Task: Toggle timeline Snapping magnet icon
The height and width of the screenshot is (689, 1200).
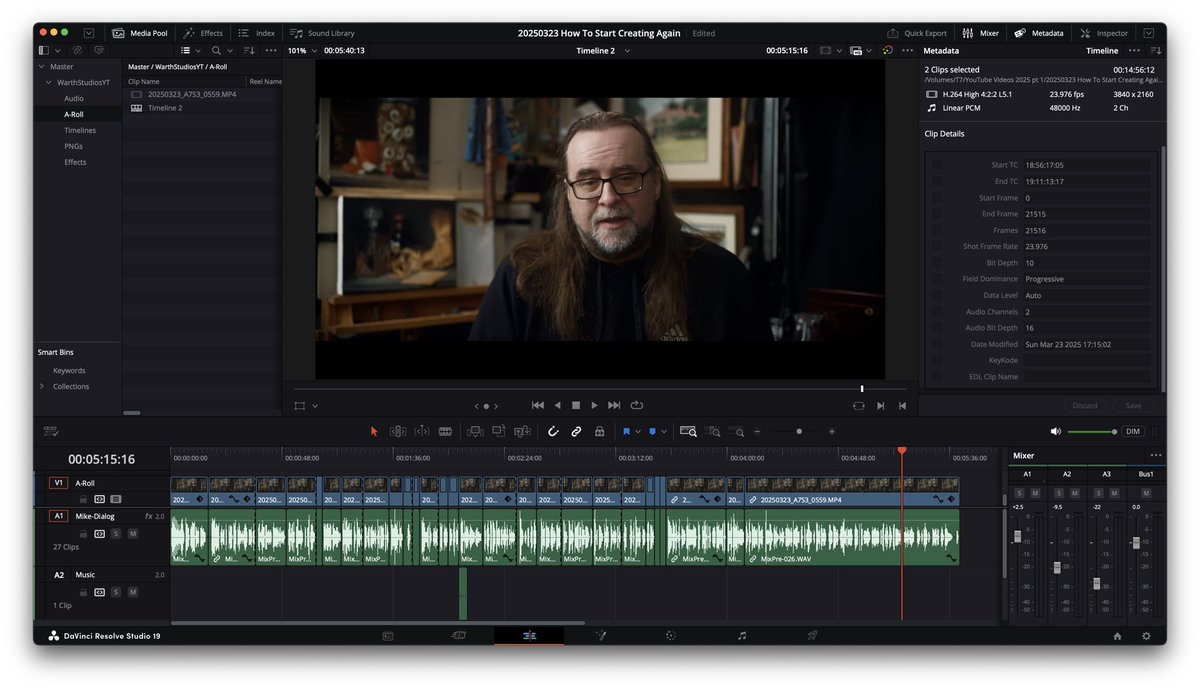Action: 553,431
